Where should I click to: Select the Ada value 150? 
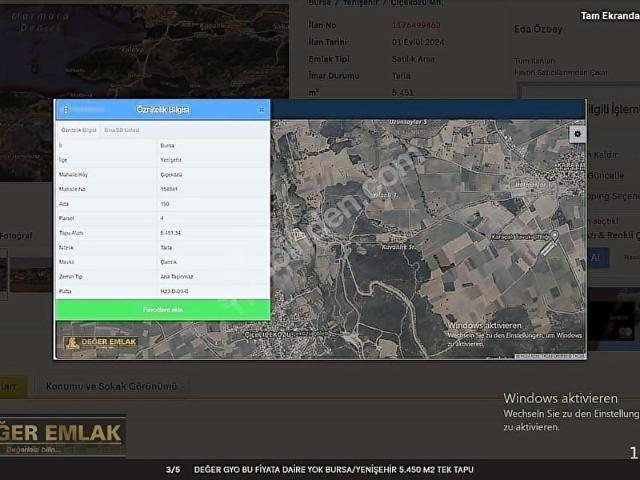pyautogui.click(x=165, y=204)
